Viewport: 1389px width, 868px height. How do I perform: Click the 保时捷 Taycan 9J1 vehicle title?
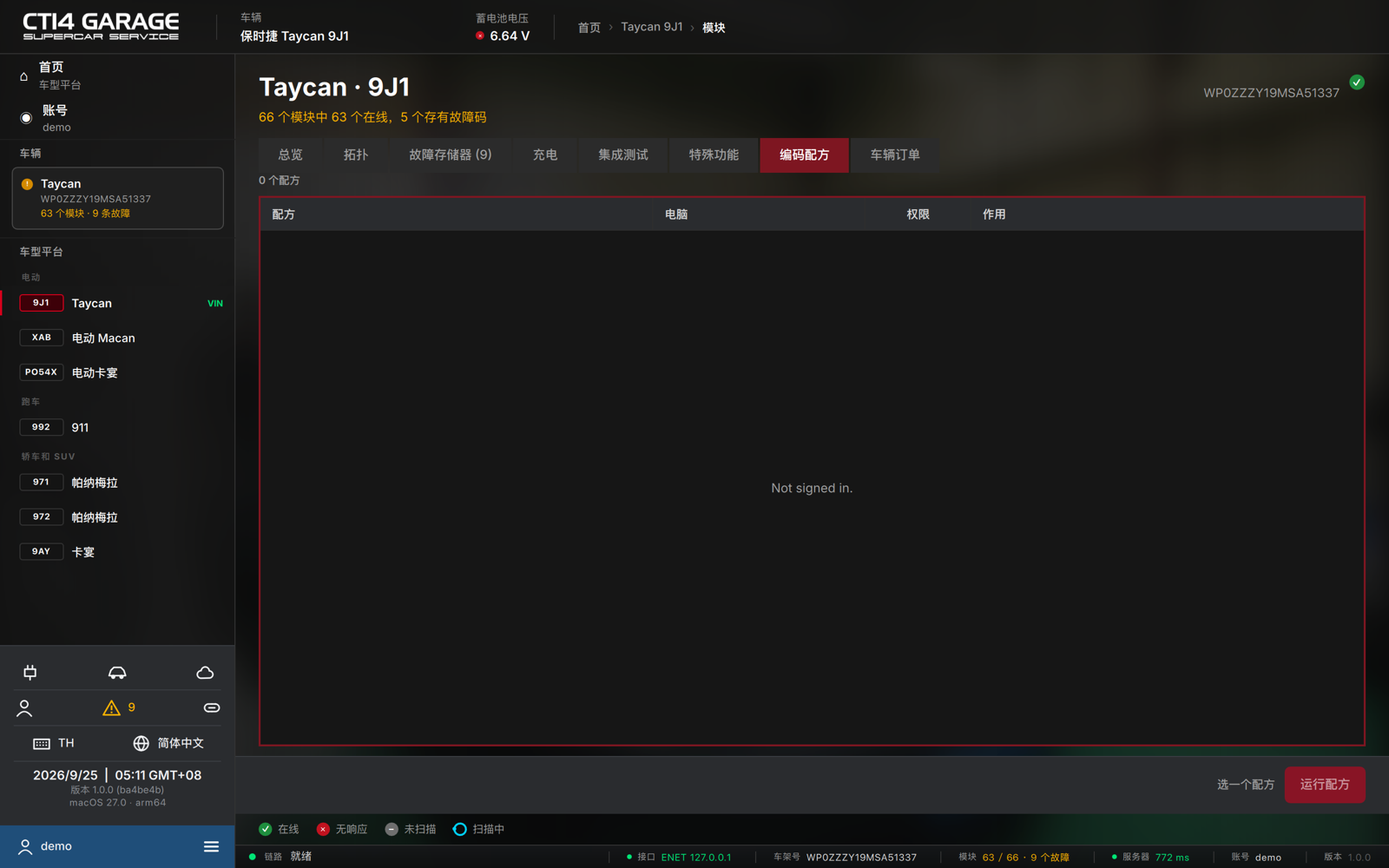(294, 36)
